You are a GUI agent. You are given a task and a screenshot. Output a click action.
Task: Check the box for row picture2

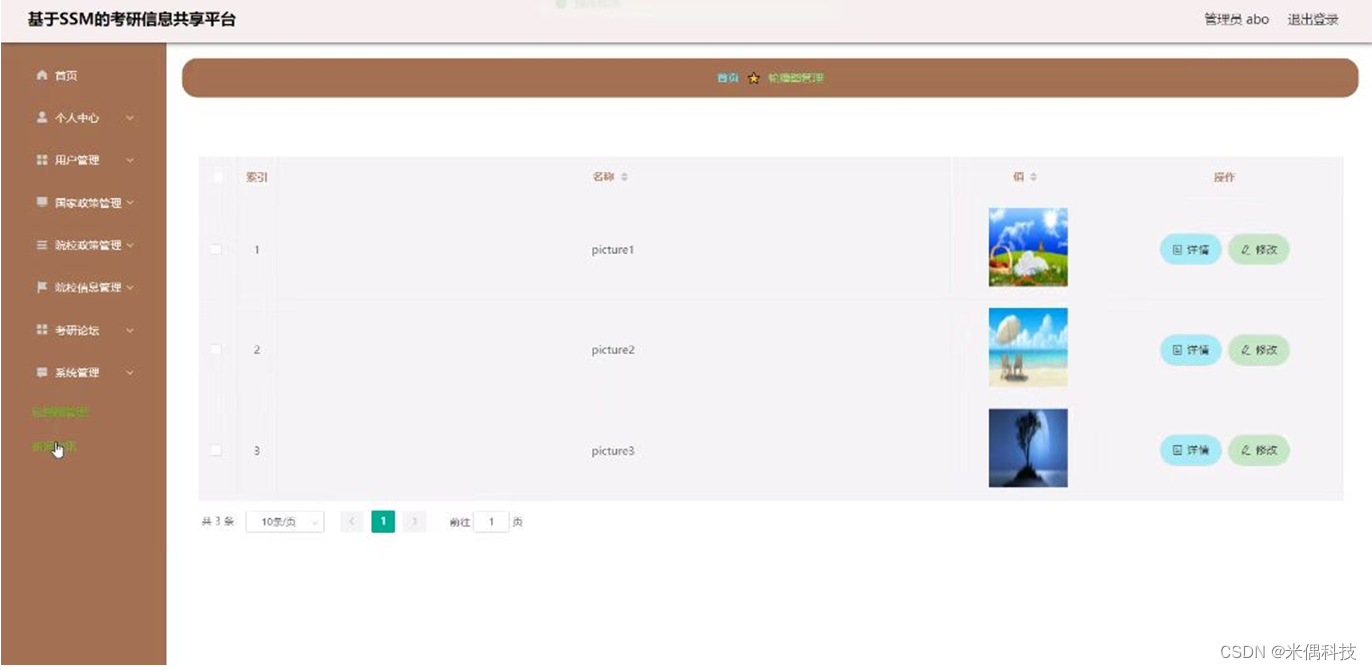(x=216, y=349)
